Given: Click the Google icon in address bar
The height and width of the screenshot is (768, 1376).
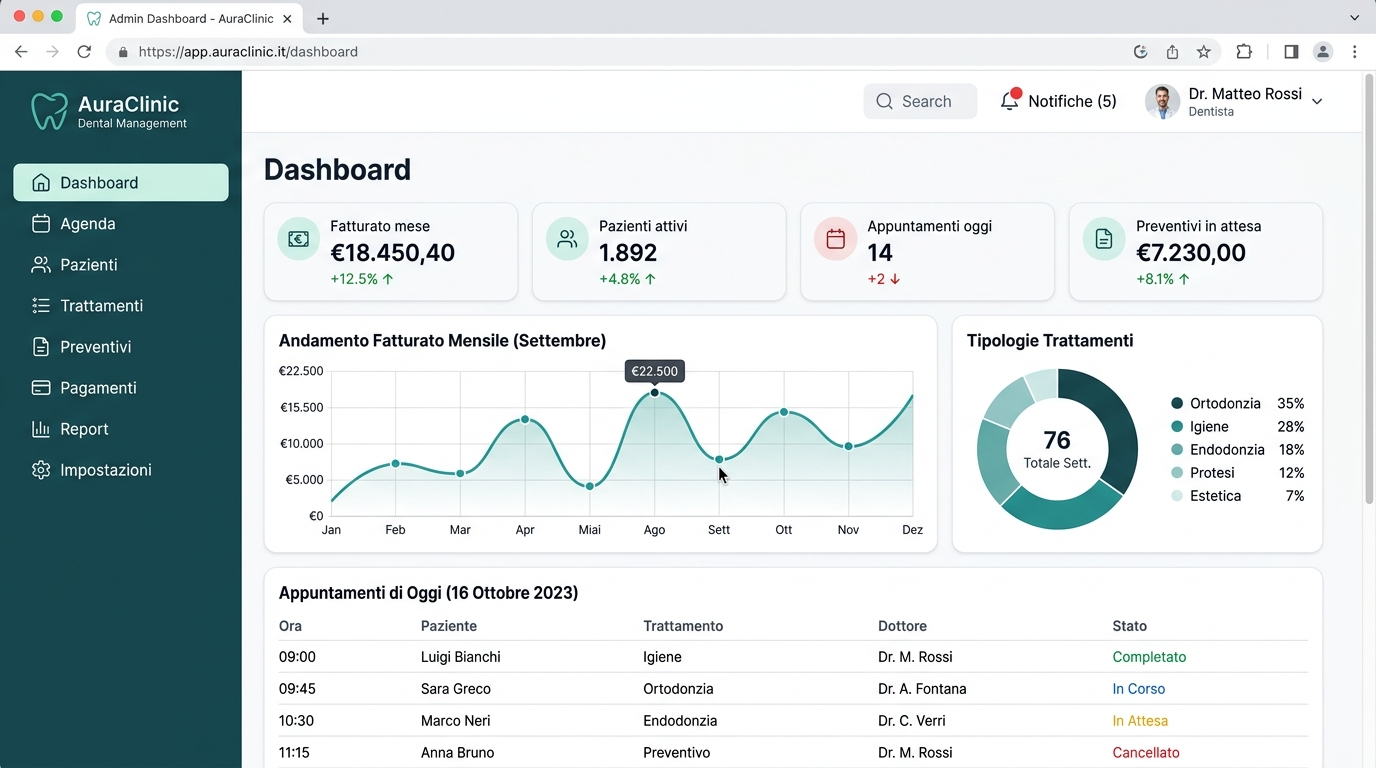Looking at the screenshot, I should click(1140, 52).
